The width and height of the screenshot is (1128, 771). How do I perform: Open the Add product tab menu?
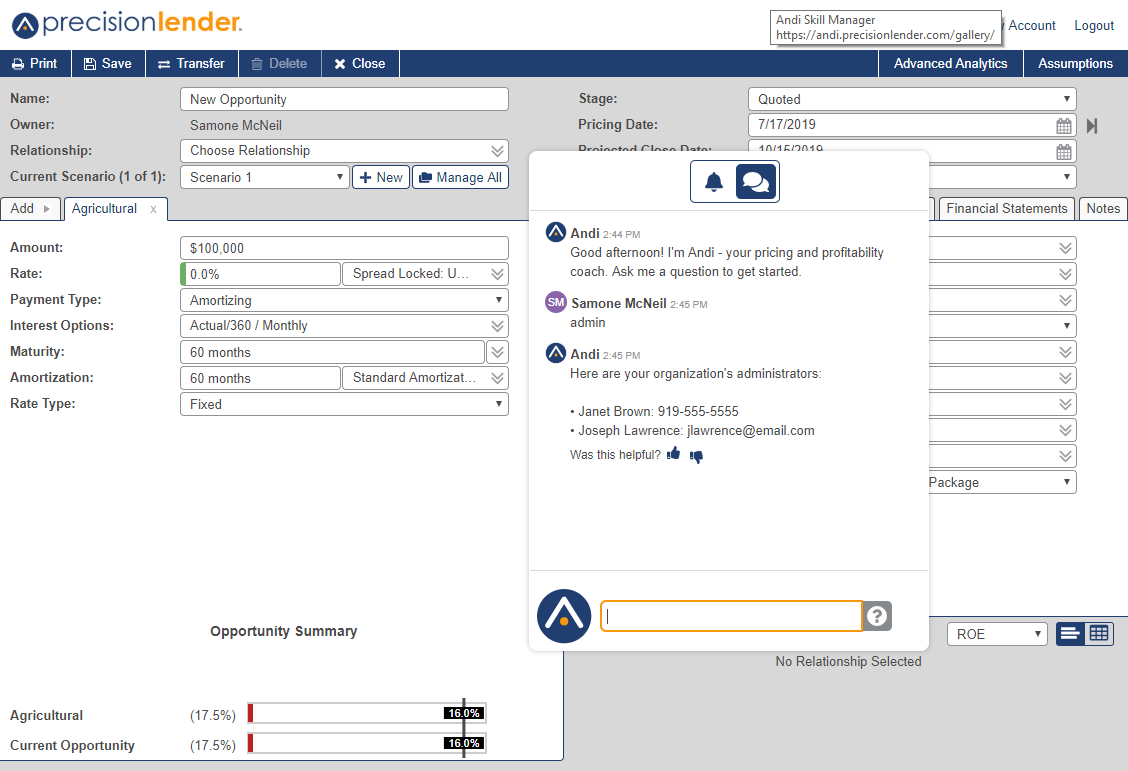click(30, 209)
